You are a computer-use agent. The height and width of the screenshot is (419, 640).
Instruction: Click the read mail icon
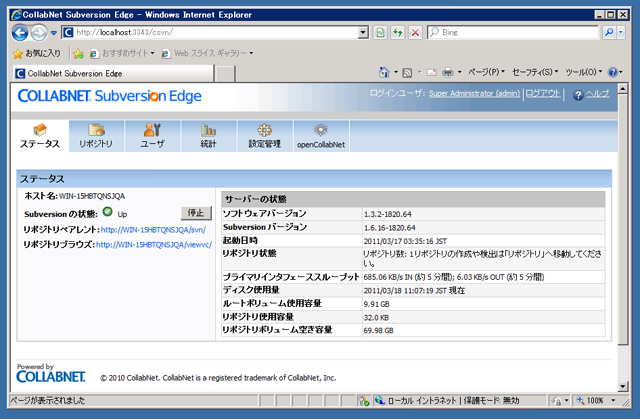click(x=432, y=72)
